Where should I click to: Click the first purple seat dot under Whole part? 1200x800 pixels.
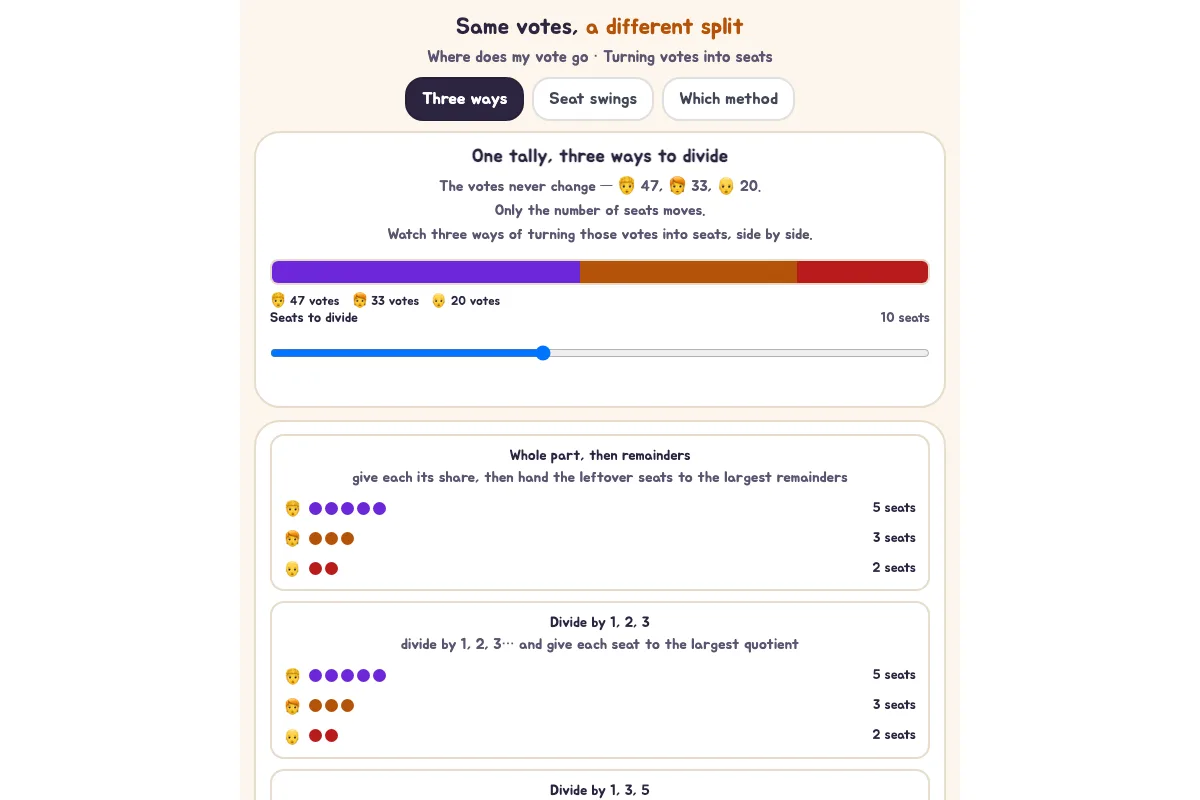315,508
